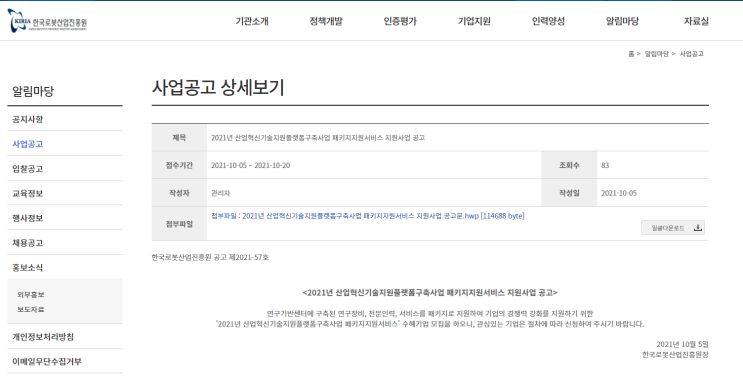Click the 작성자 value 관리자
Viewport: 743px width, 389px height.
(220, 193)
